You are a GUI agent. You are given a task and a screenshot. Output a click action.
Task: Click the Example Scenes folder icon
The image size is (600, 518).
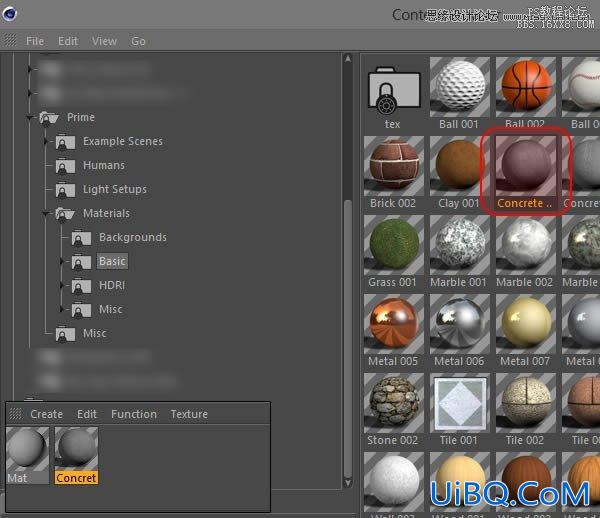[65, 142]
